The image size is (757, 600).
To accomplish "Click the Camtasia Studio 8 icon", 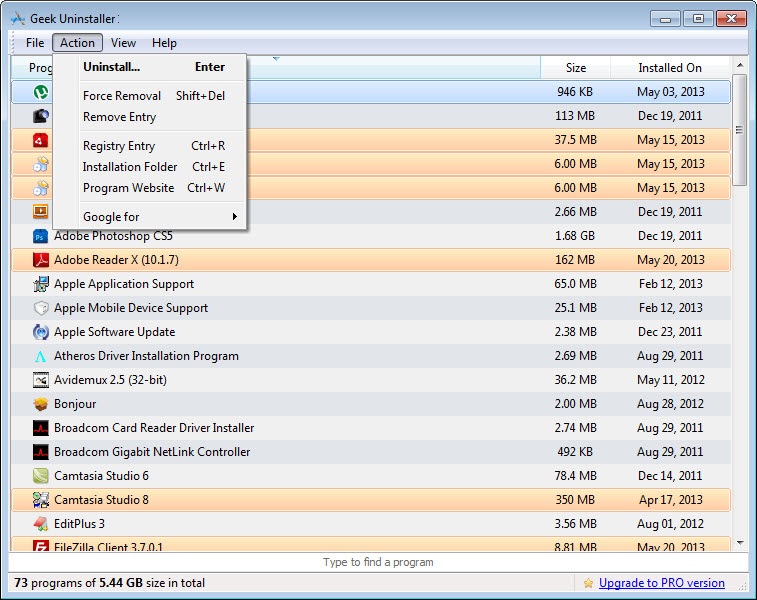I will (x=40, y=500).
